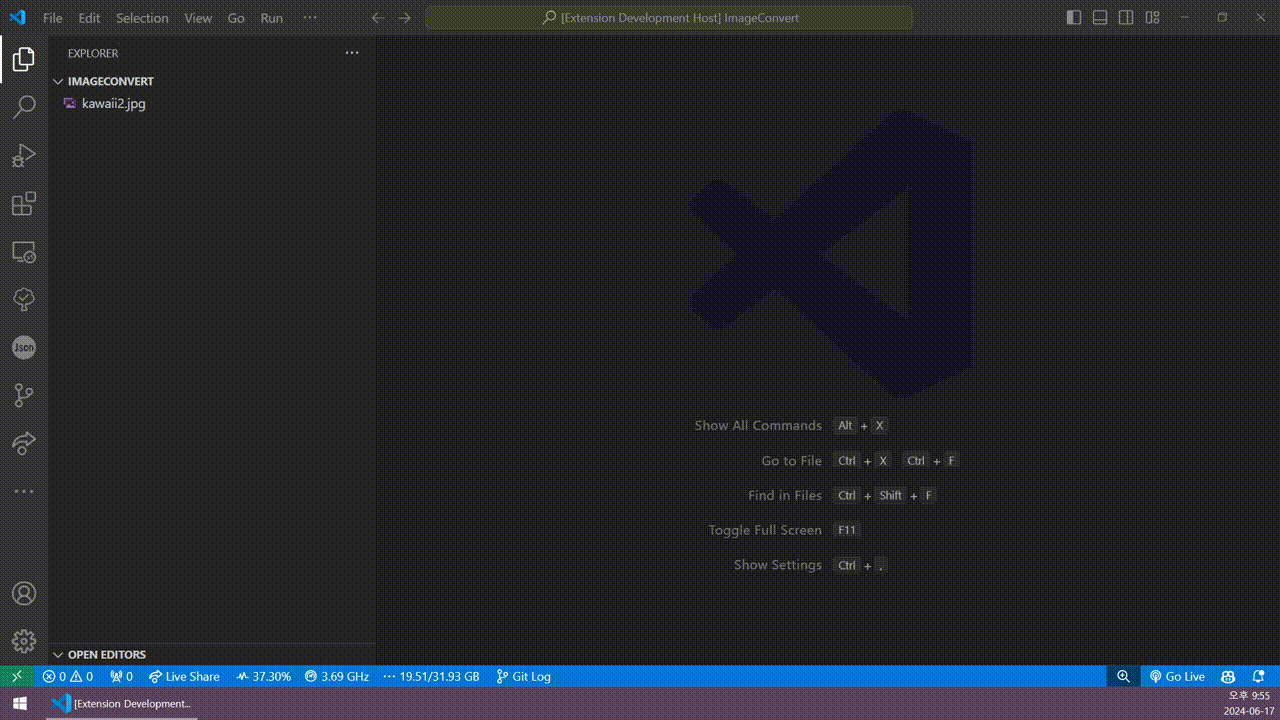Open the Run menu
The width and height of the screenshot is (1280, 720).
(x=271, y=18)
